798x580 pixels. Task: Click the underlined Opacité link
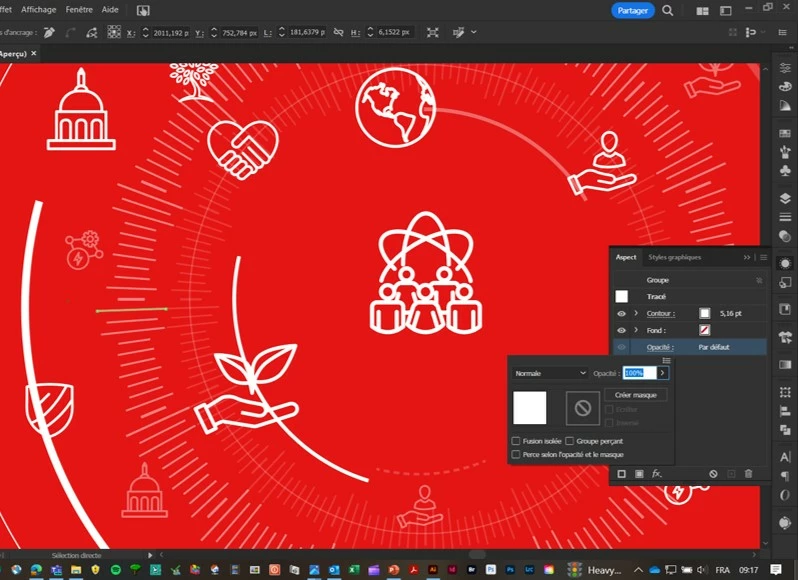click(660, 347)
